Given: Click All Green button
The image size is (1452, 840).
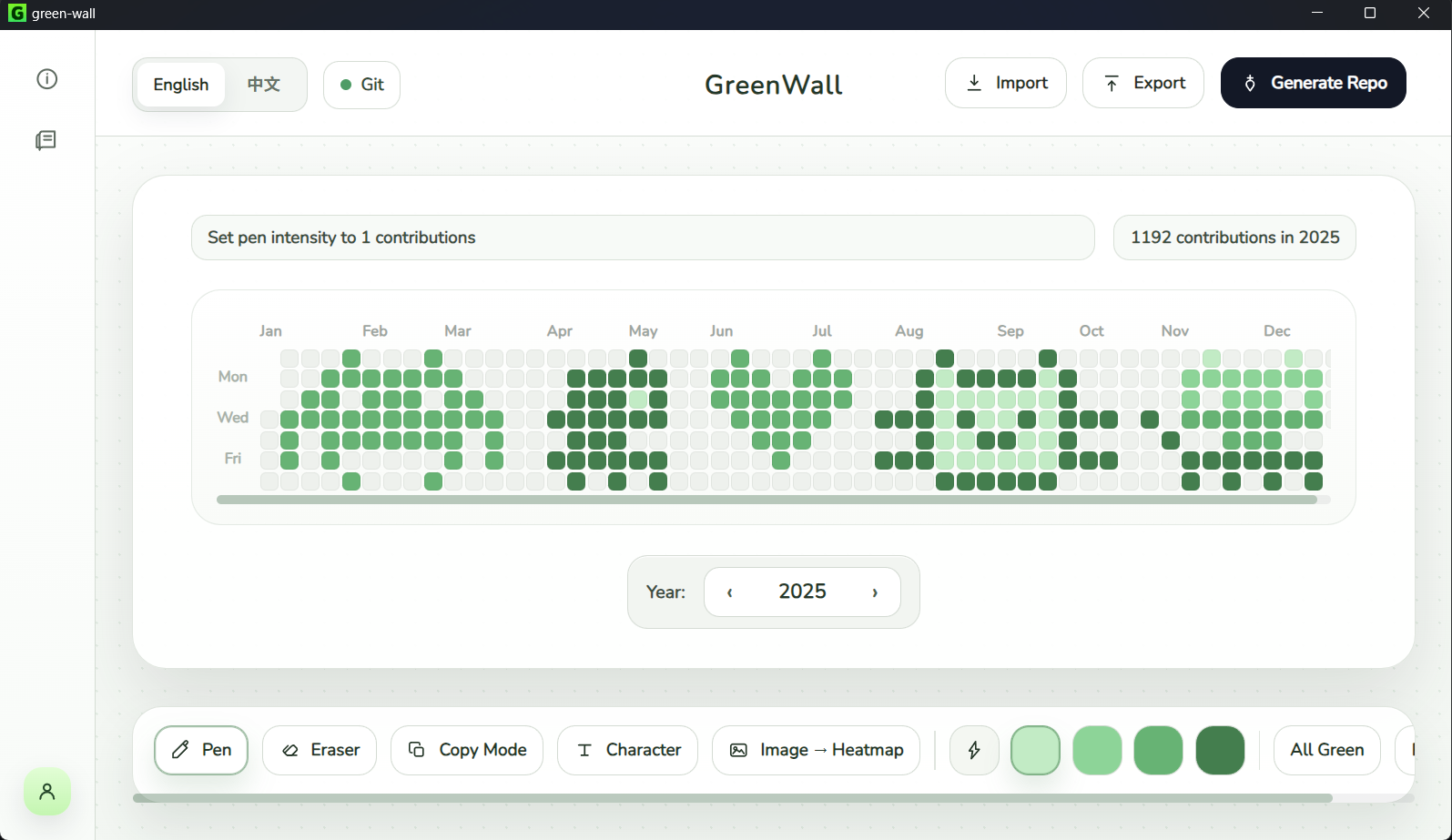Looking at the screenshot, I should (1327, 750).
